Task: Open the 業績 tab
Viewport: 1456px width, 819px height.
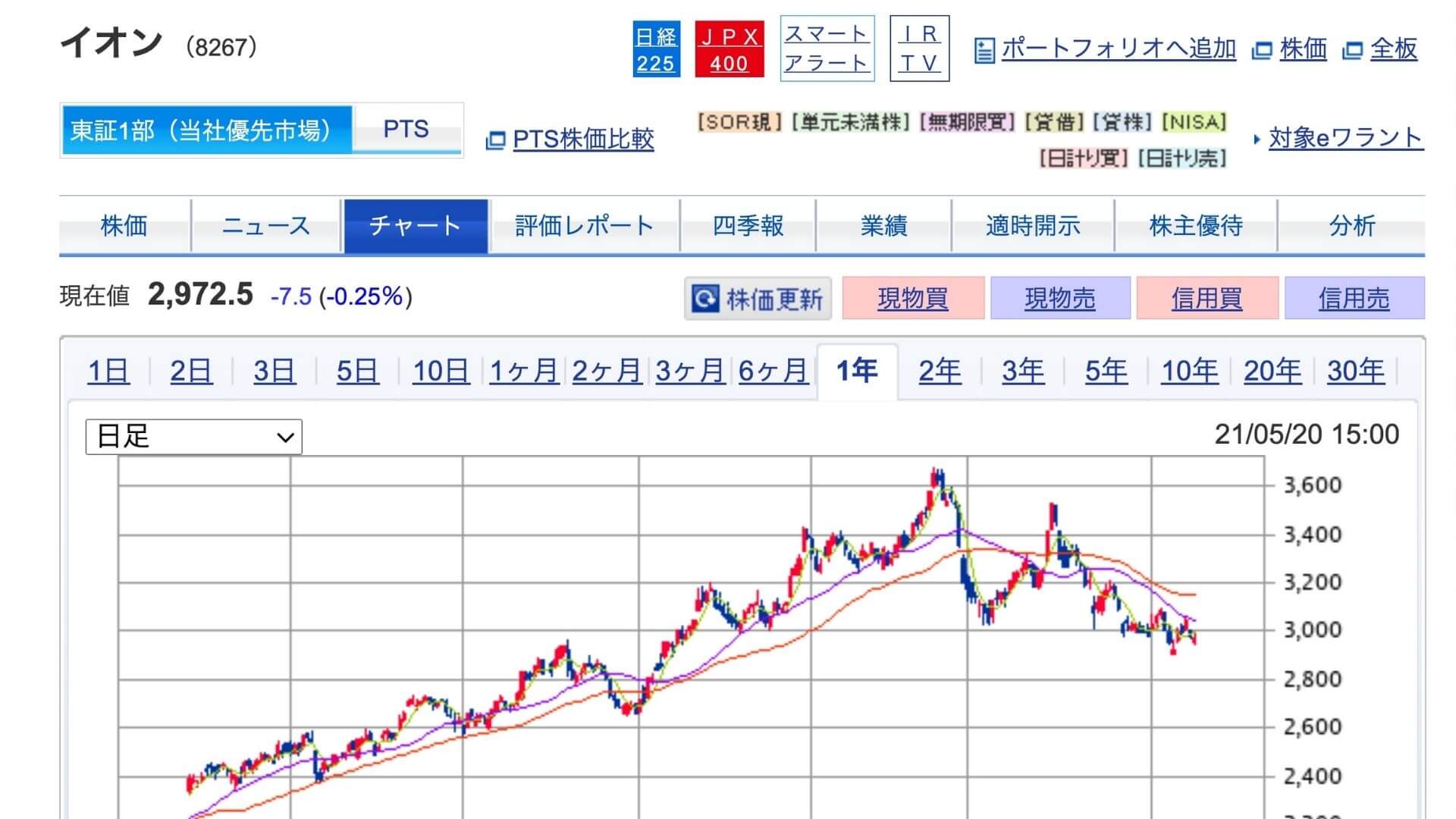Action: [883, 225]
